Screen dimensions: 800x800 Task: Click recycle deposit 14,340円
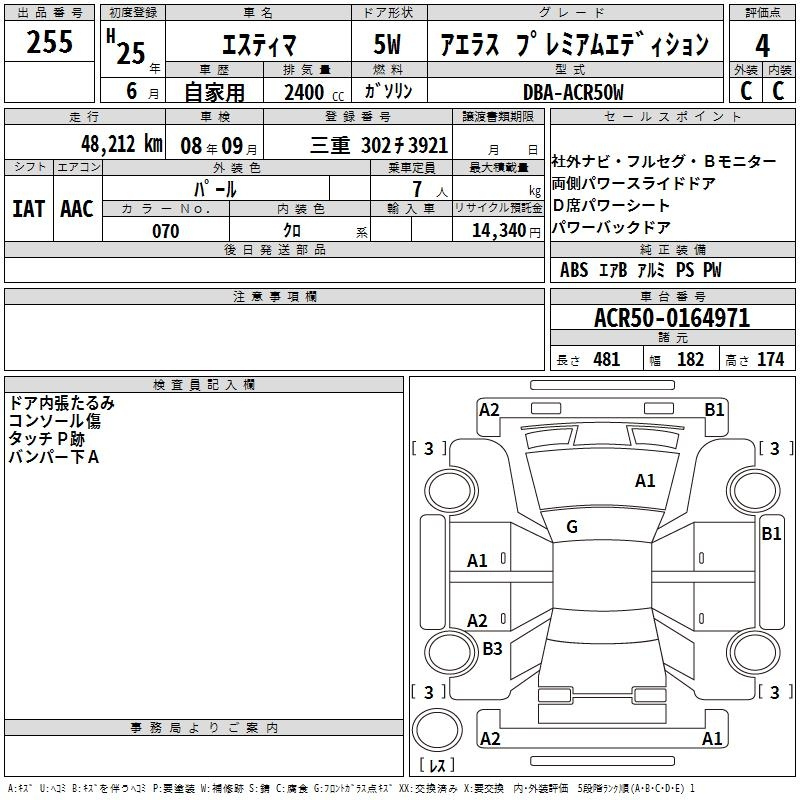click(506, 231)
